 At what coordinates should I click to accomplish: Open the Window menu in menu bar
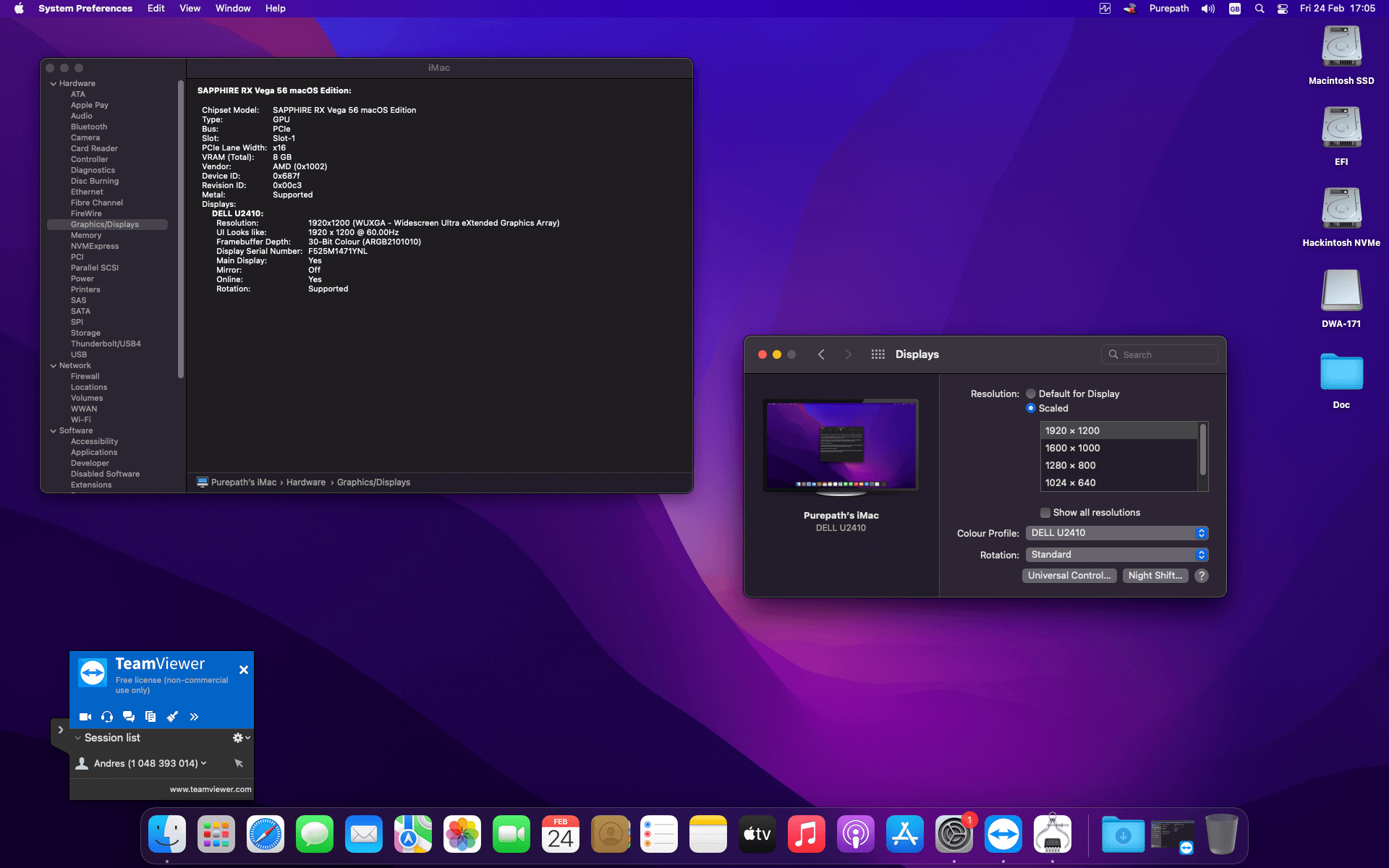(x=233, y=9)
